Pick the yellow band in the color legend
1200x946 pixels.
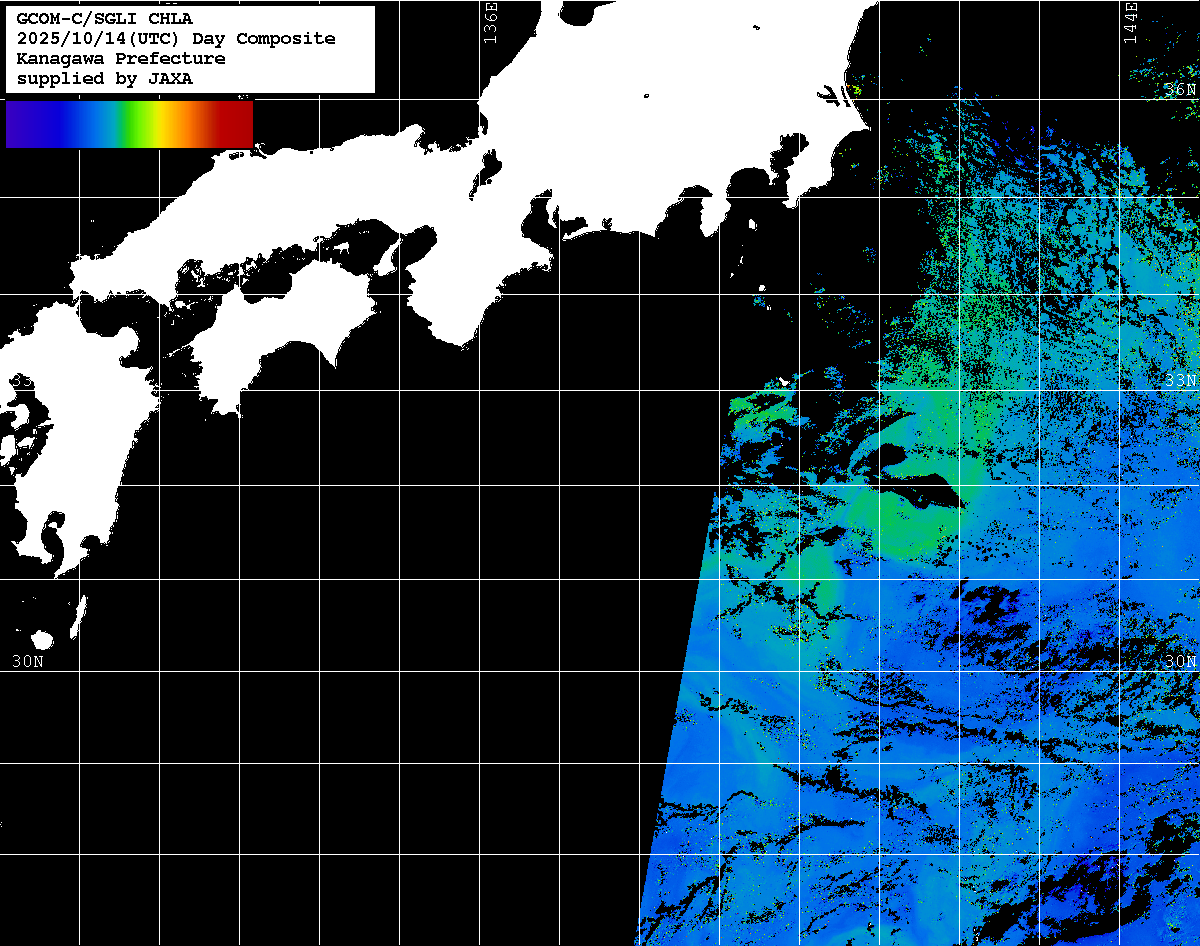[160, 124]
